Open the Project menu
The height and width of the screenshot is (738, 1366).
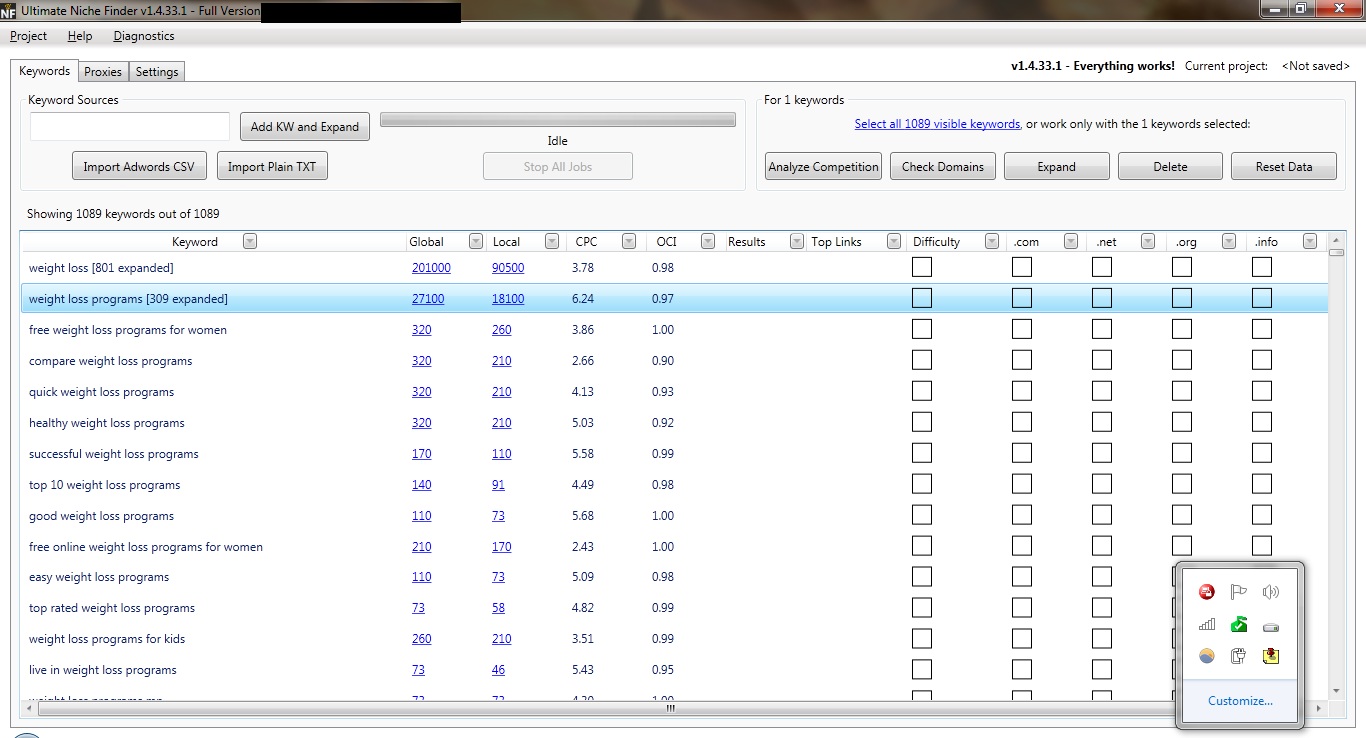(28, 36)
